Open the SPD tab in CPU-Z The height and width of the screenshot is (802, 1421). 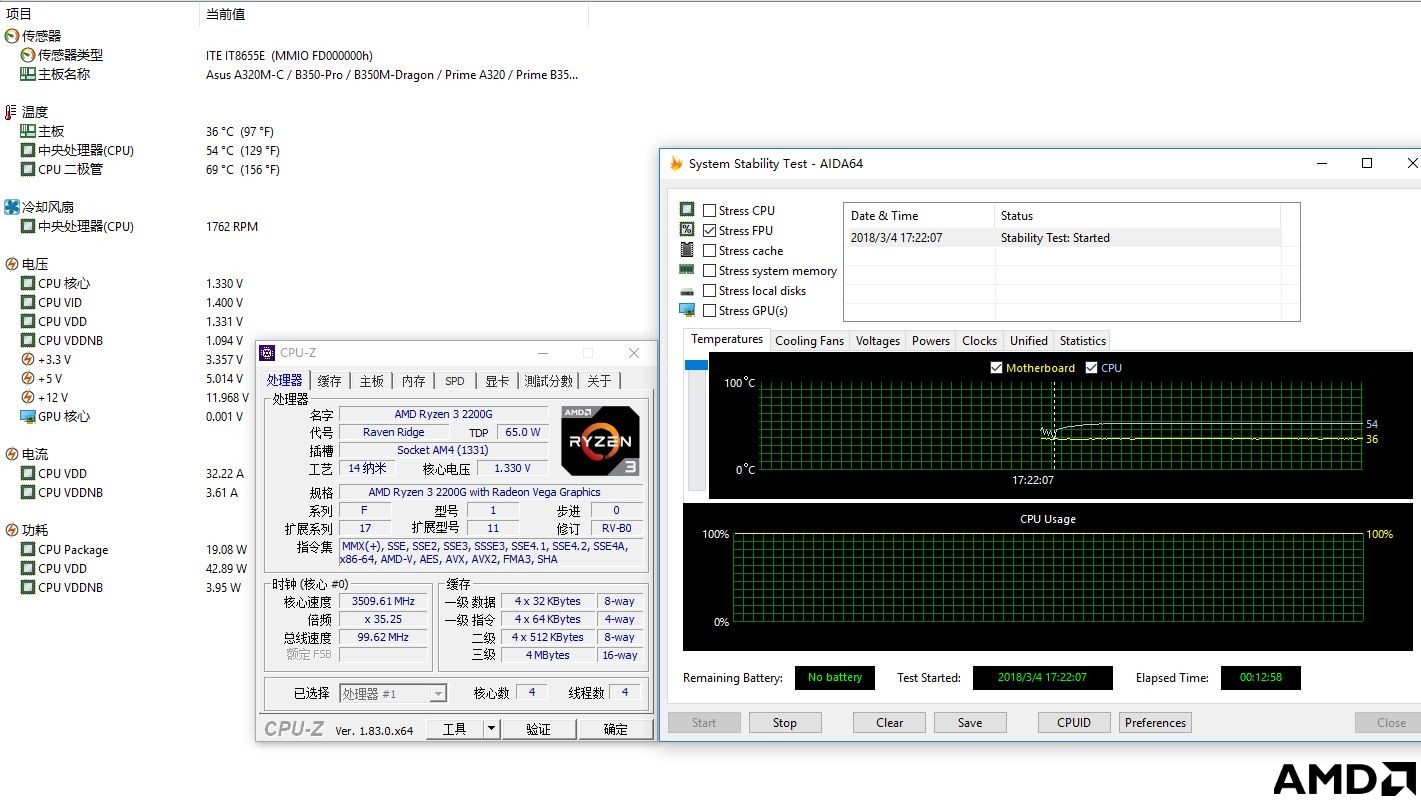455,381
